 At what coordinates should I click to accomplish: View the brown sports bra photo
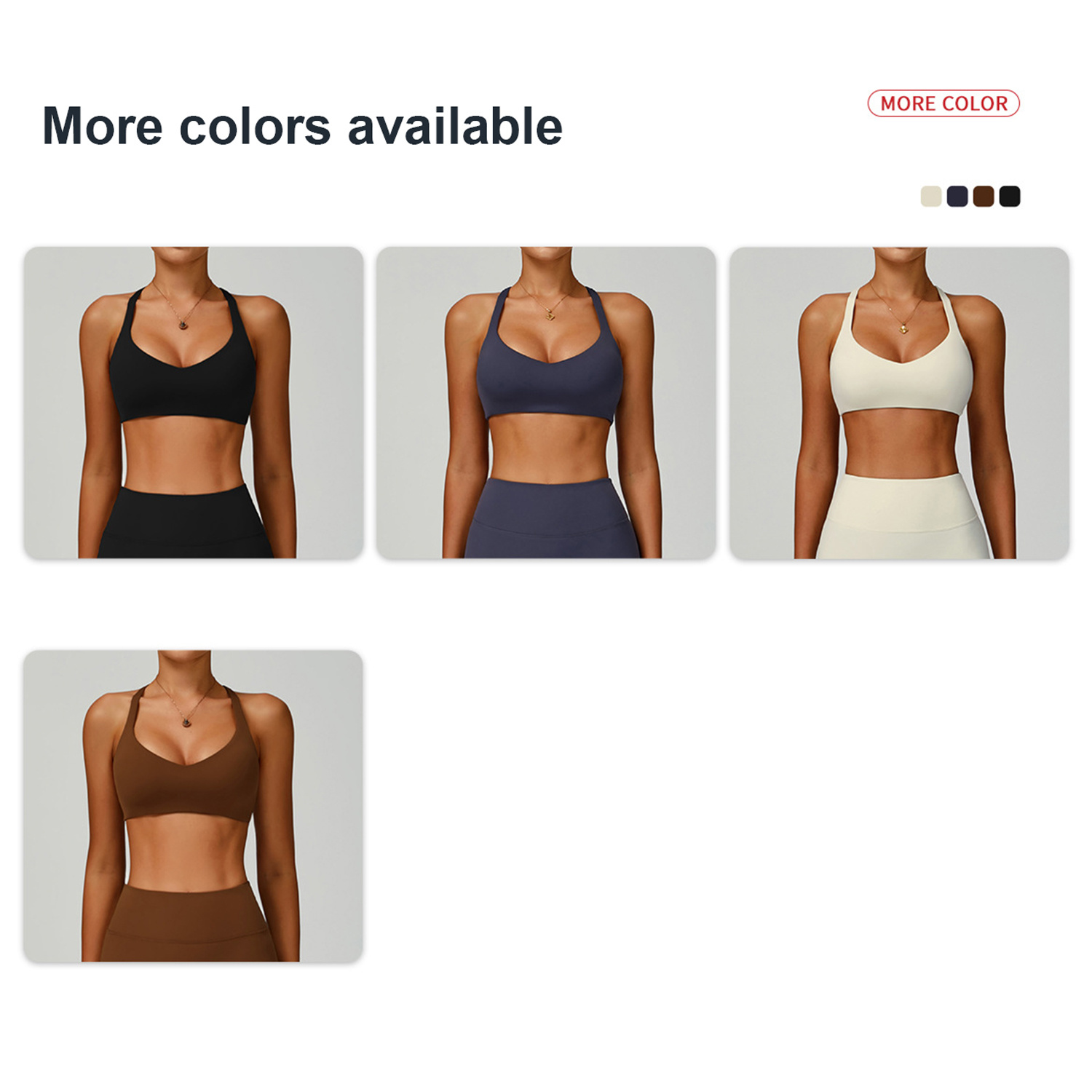(x=194, y=806)
